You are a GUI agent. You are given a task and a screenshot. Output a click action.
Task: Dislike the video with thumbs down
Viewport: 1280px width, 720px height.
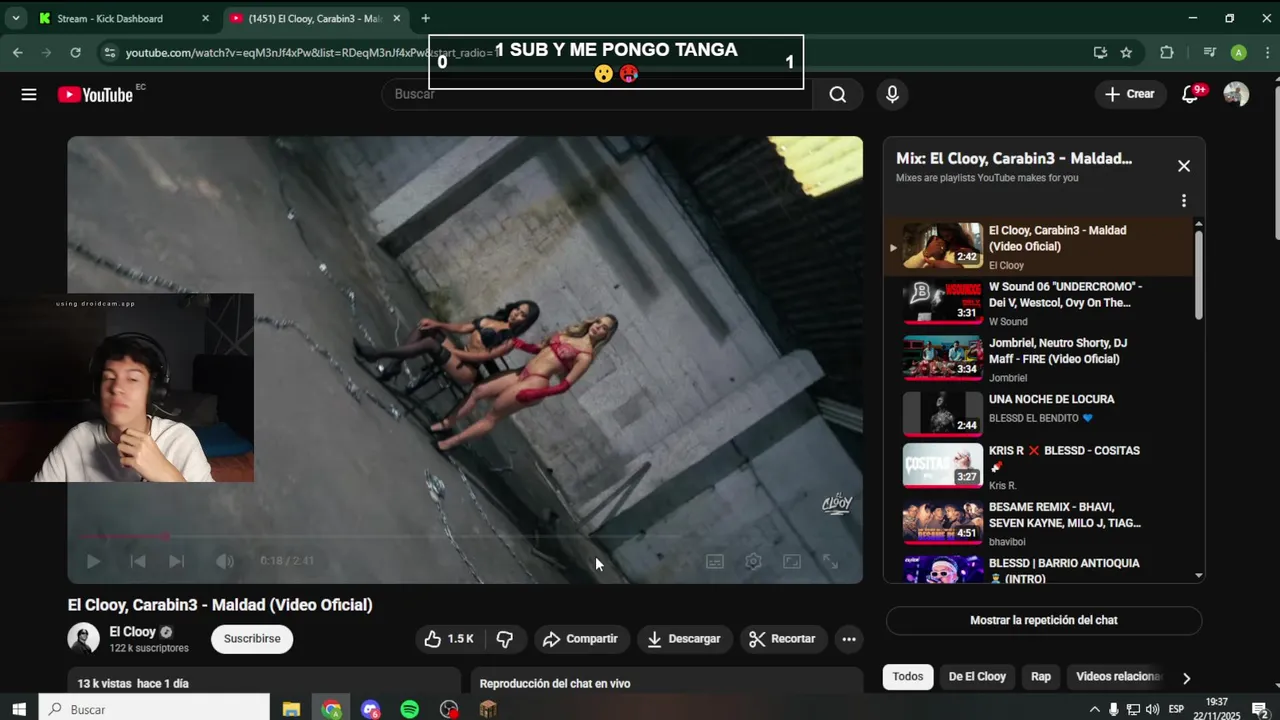click(505, 639)
